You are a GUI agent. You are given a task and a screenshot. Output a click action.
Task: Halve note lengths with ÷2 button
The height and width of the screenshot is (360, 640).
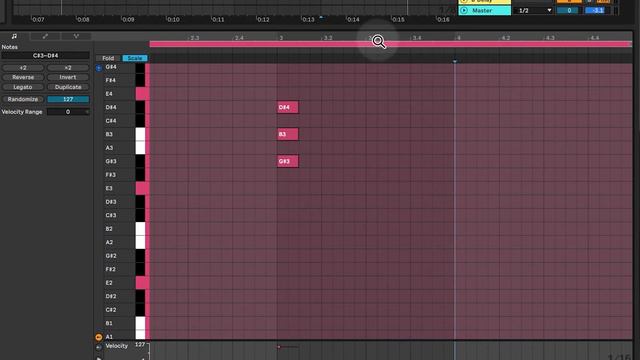(x=23, y=68)
